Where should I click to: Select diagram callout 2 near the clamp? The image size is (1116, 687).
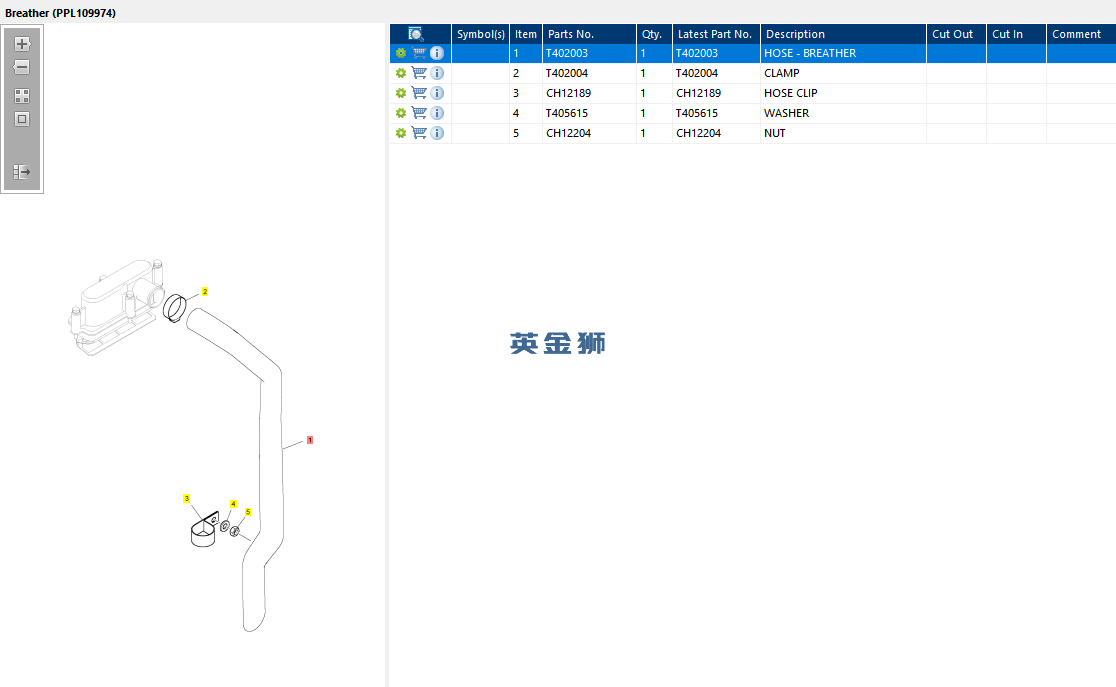tap(205, 291)
